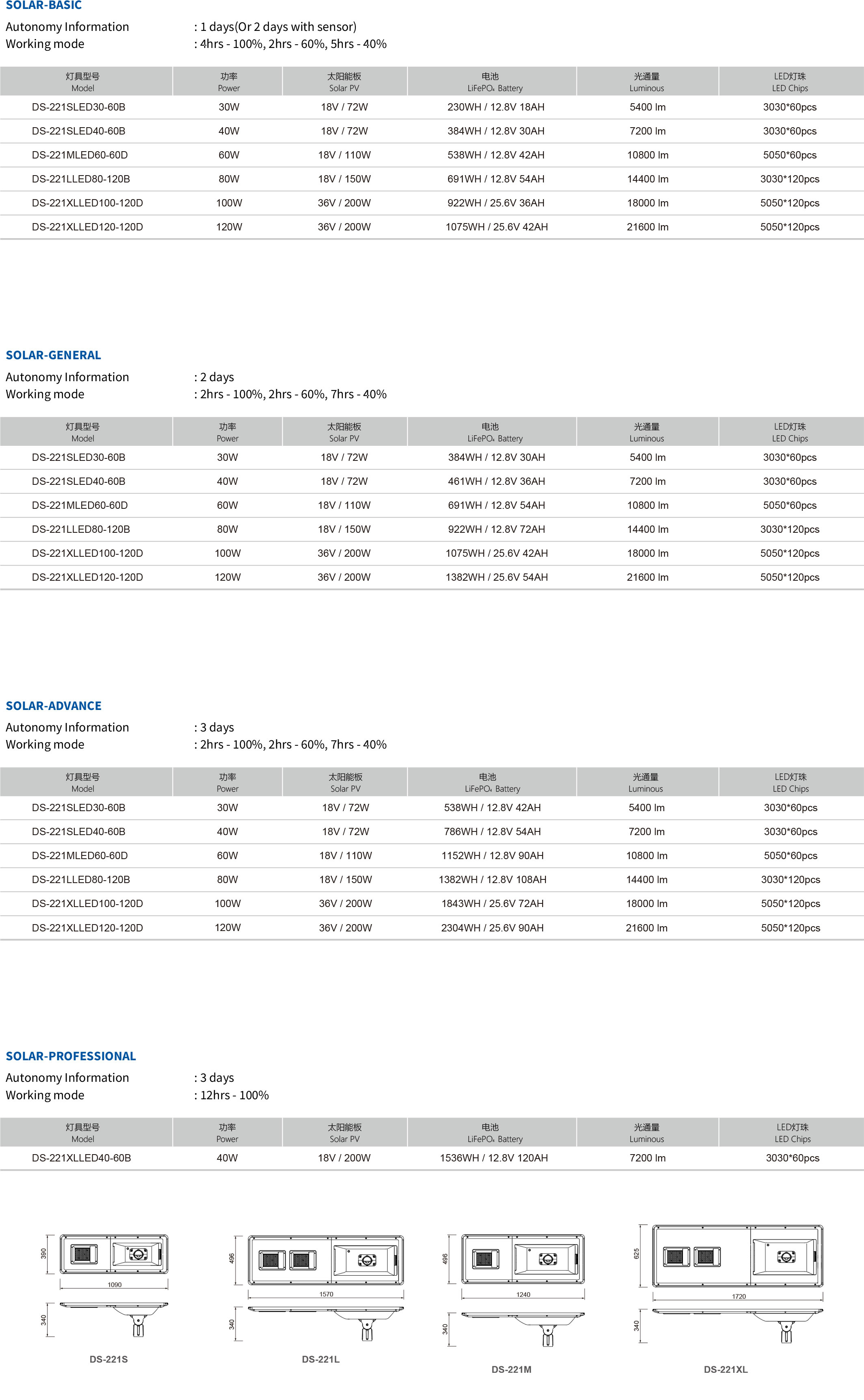The image size is (864, 1400).
Task: Select battery cell '2304WH / 25.6V 90AH'
Action: 493,928
